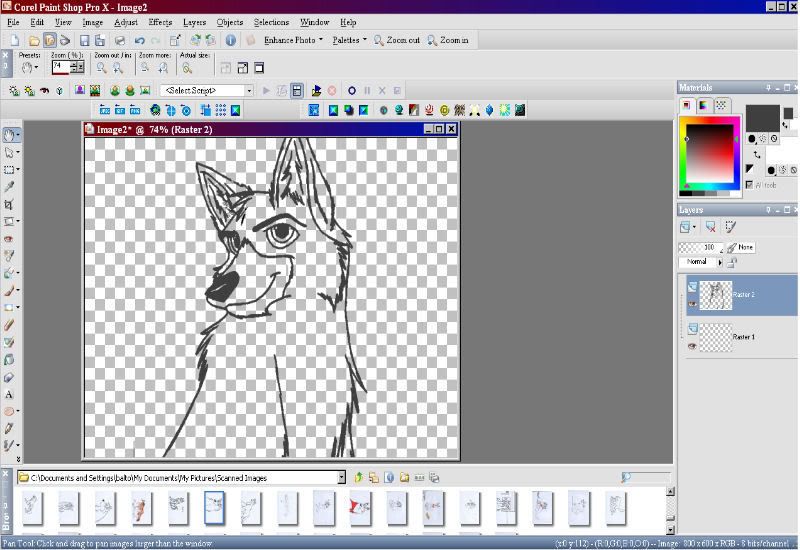The image size is (800, 550).
Task: Open the Layers menu
Action: click(194, 22)
